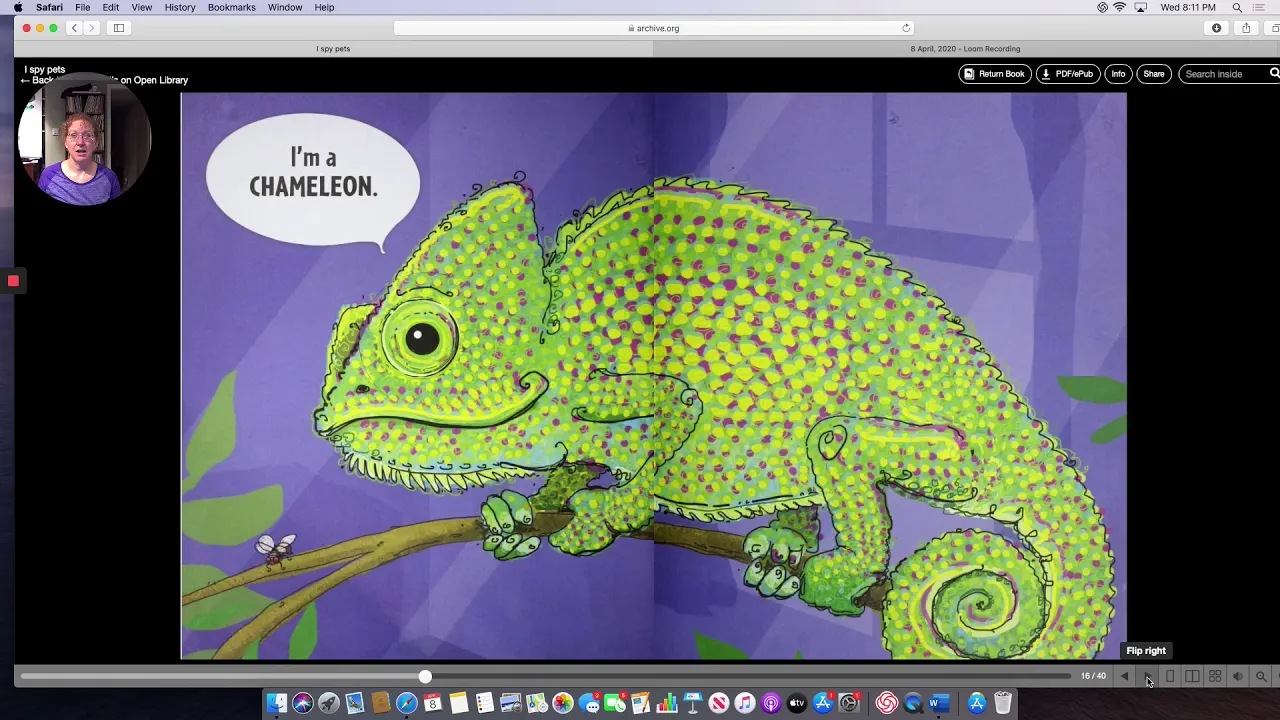
Task: Open the Apple menu
Action: tap(17, 7)
